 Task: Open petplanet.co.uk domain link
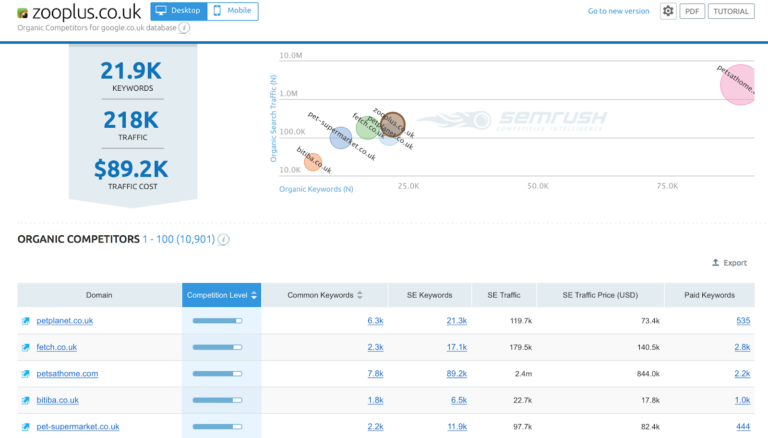click(65, 321)
